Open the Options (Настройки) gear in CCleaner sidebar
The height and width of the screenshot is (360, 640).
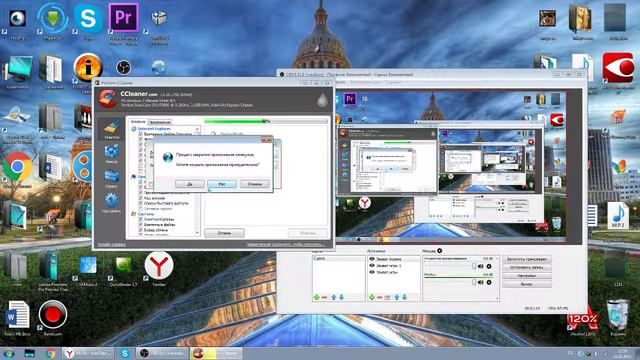111,204
